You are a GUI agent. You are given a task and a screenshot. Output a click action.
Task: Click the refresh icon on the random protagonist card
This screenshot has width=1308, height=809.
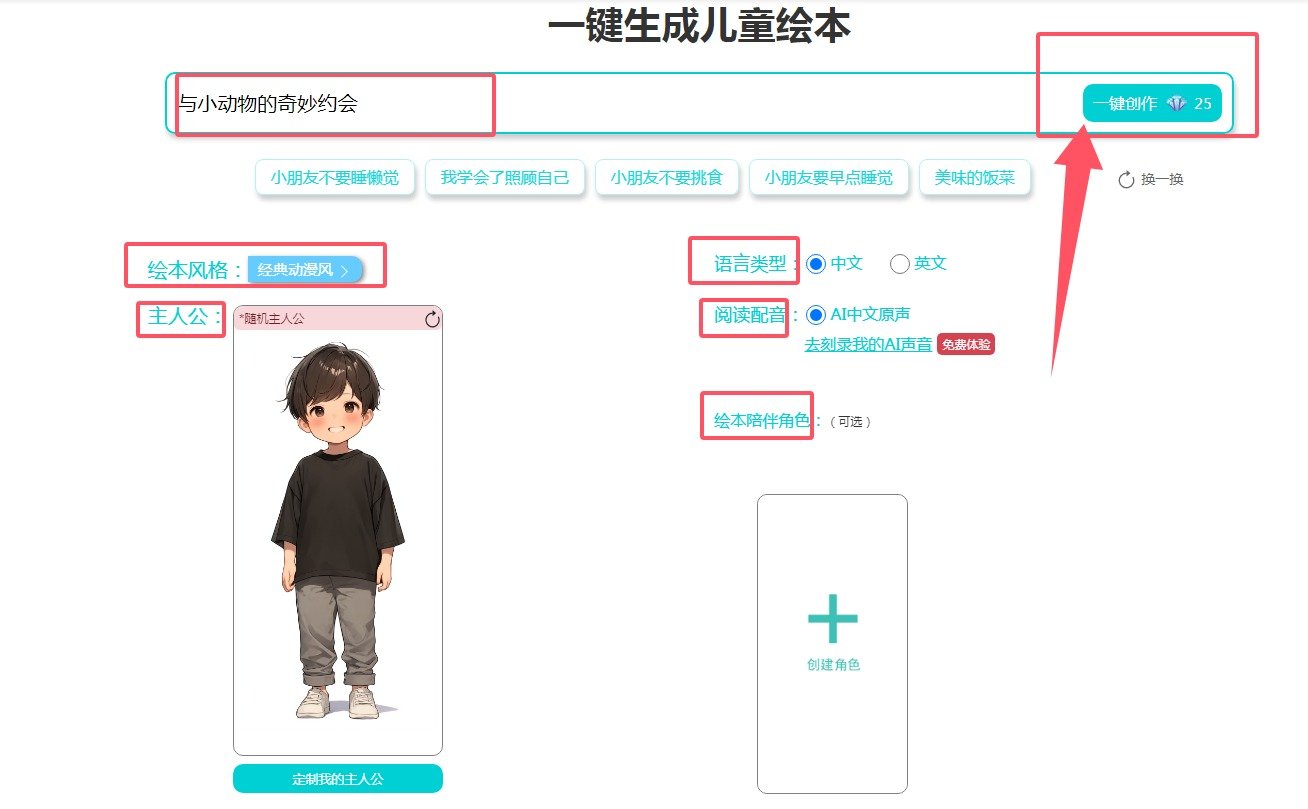[x=432, y=319]
